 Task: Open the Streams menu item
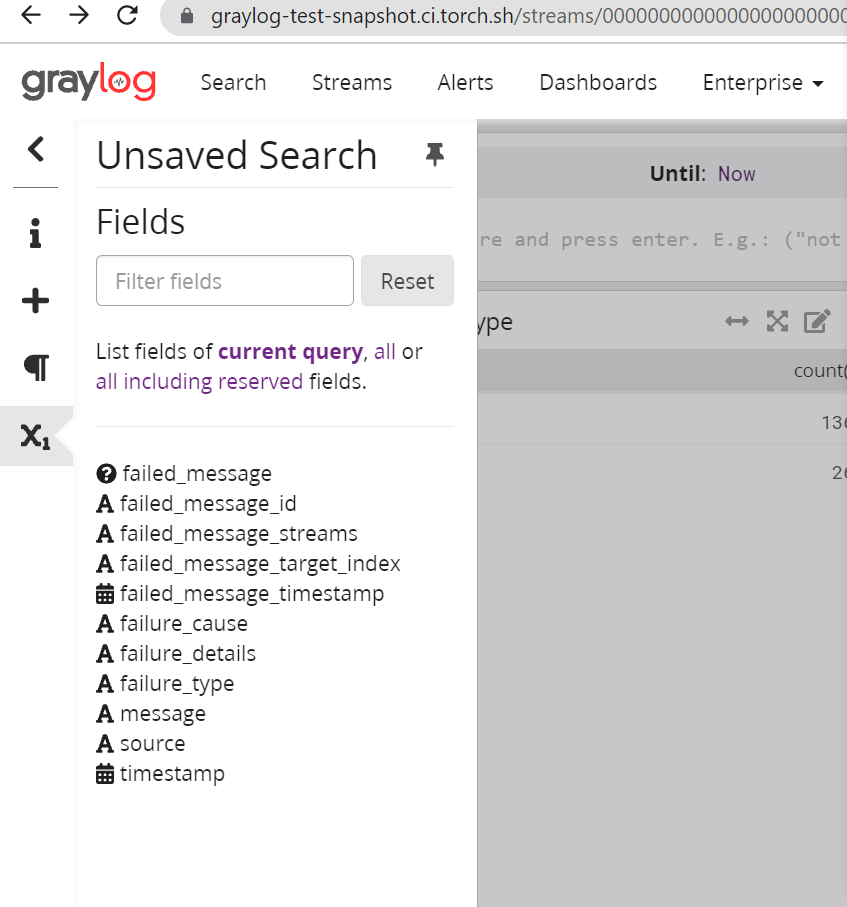(x=351, y=82)
